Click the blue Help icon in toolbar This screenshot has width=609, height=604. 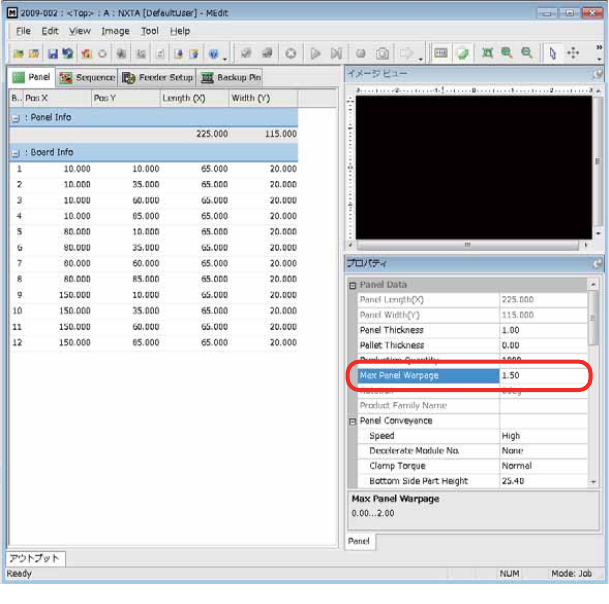[214, 53]
